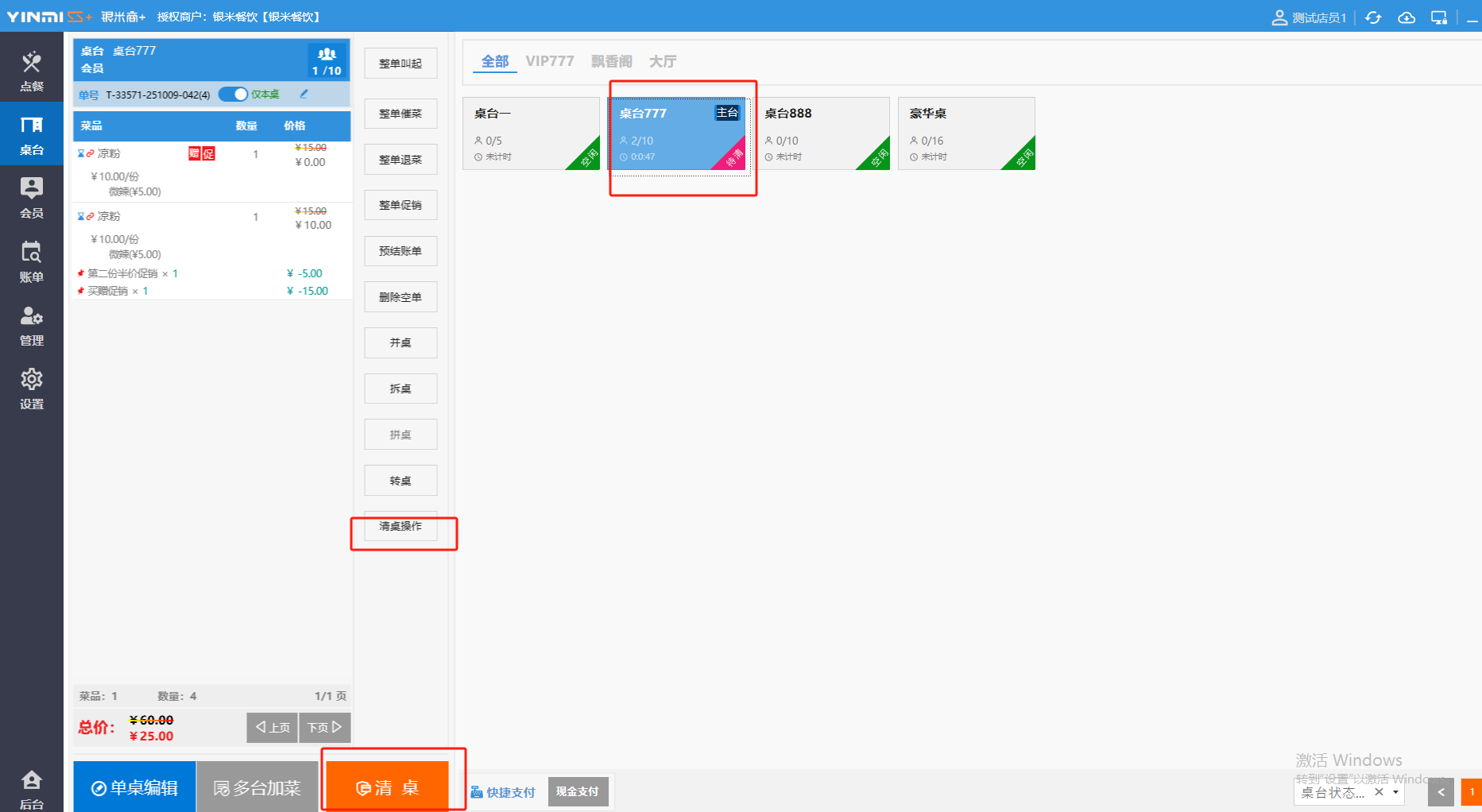Click the refresh sync icon in top bar
This screenshot has height=812, width=1482.
1373,17
